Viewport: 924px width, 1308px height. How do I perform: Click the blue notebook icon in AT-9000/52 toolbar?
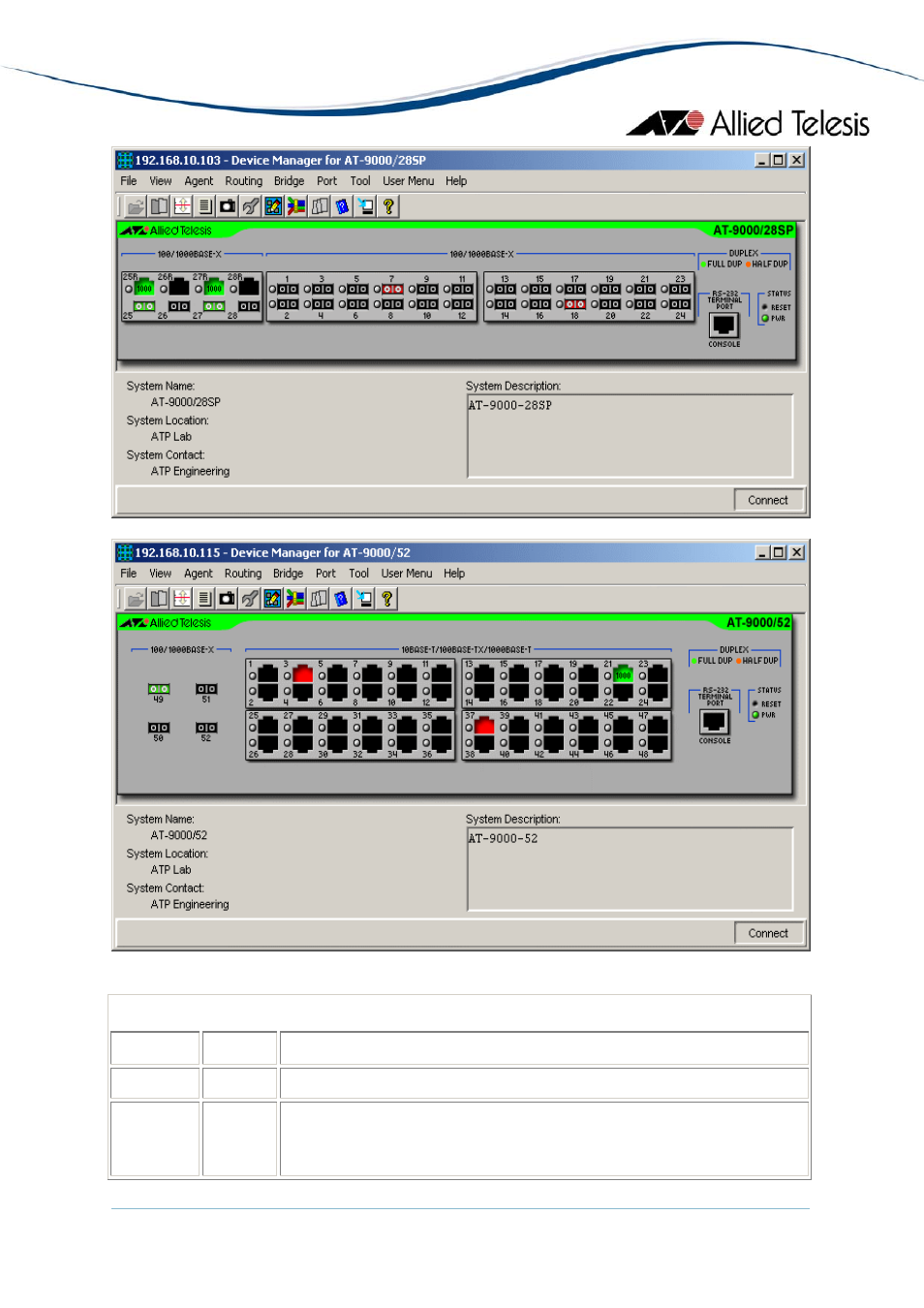tap(341, 599)
